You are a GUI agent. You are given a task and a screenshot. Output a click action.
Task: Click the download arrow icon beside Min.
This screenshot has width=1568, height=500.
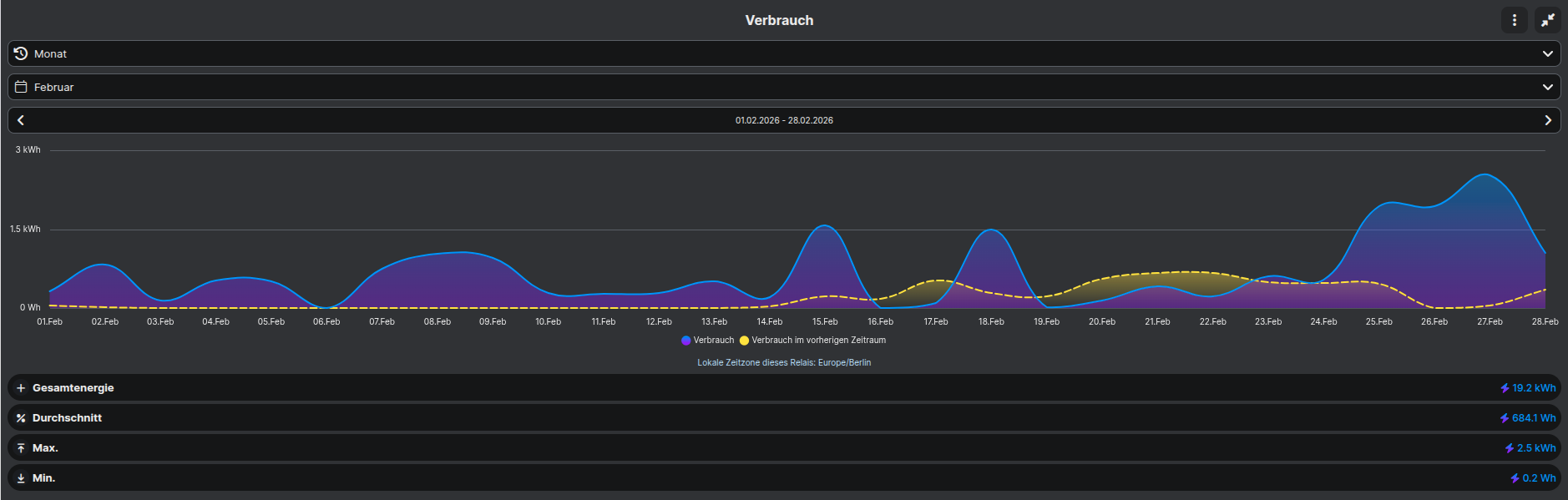[21, 478]
